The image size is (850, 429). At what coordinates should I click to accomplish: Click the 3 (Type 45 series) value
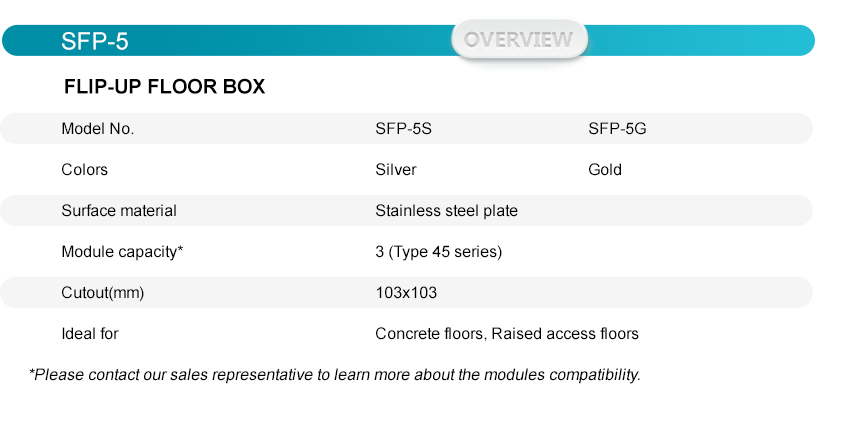click(x=439, y=252)
